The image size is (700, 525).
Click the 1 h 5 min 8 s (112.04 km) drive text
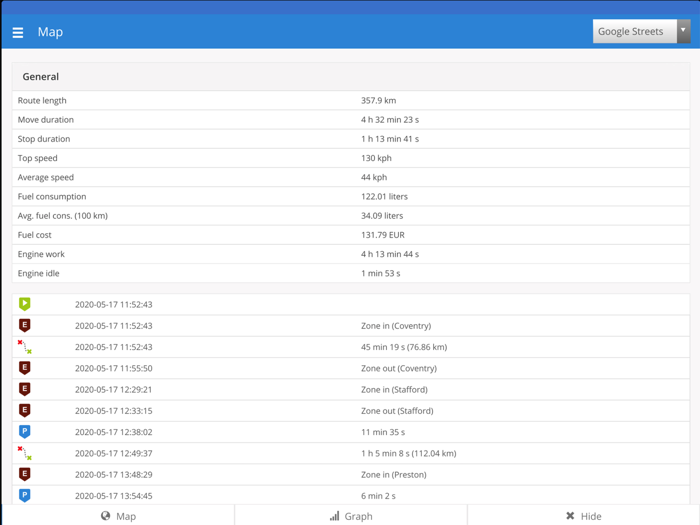coord(408,454)
